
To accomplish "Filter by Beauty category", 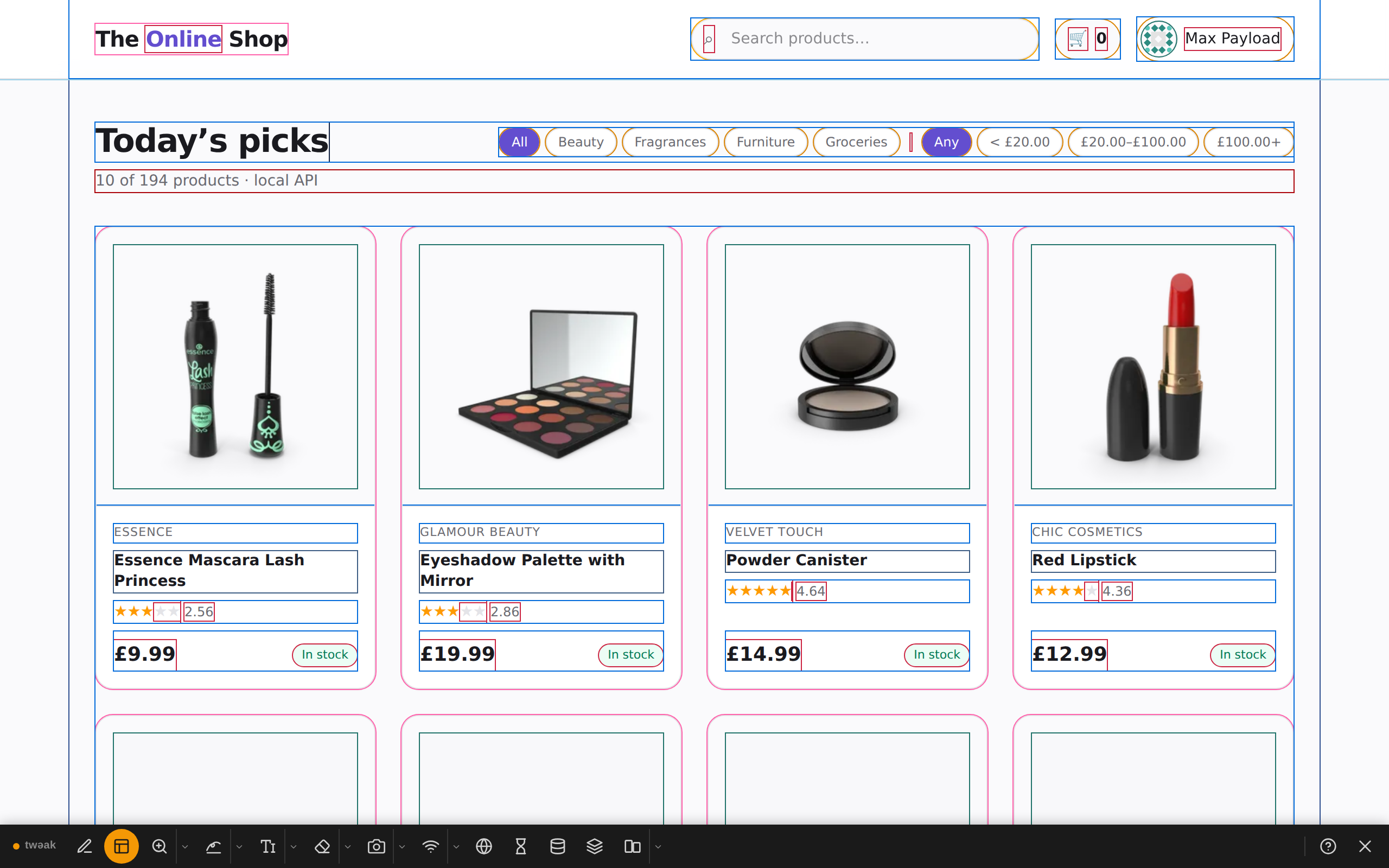I will 580,142.
